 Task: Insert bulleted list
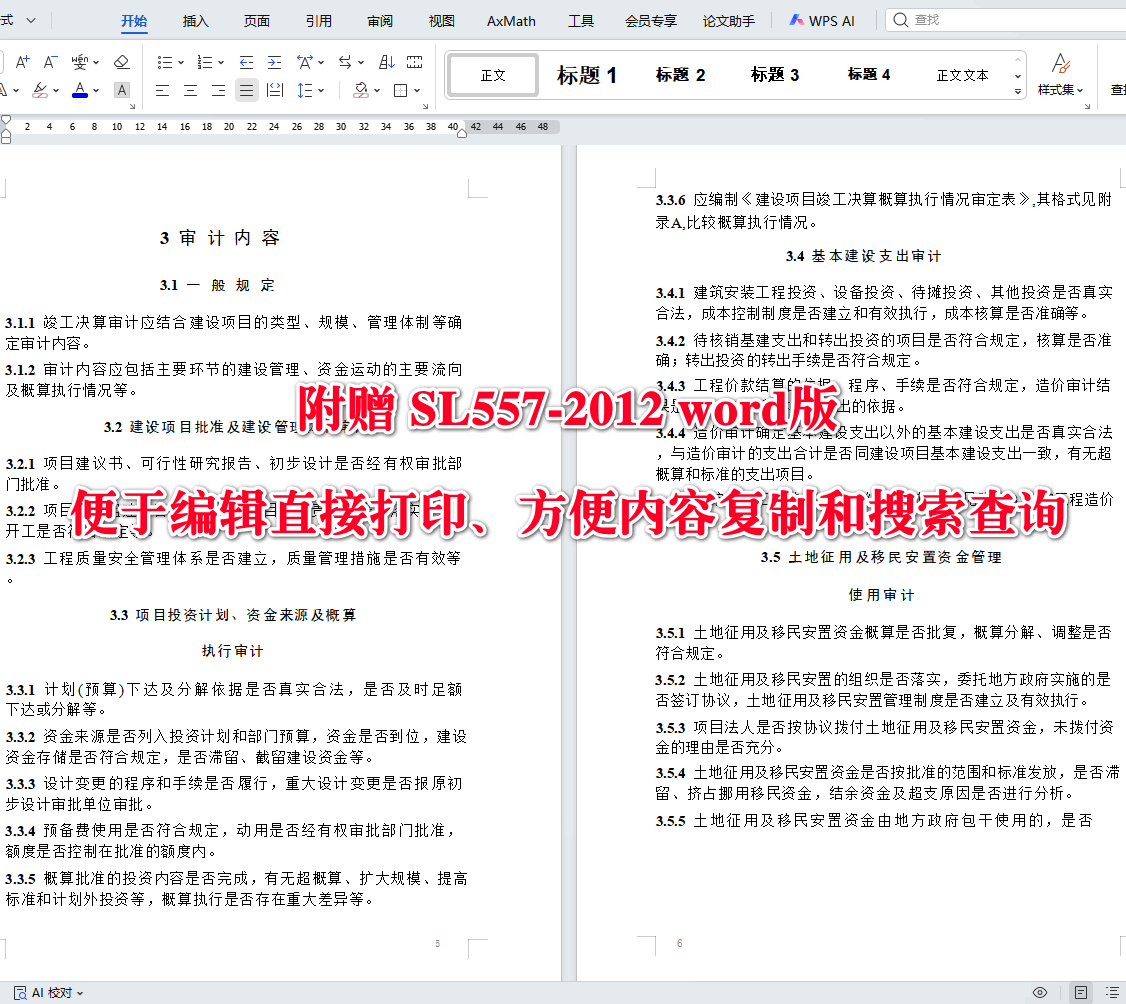165,62
